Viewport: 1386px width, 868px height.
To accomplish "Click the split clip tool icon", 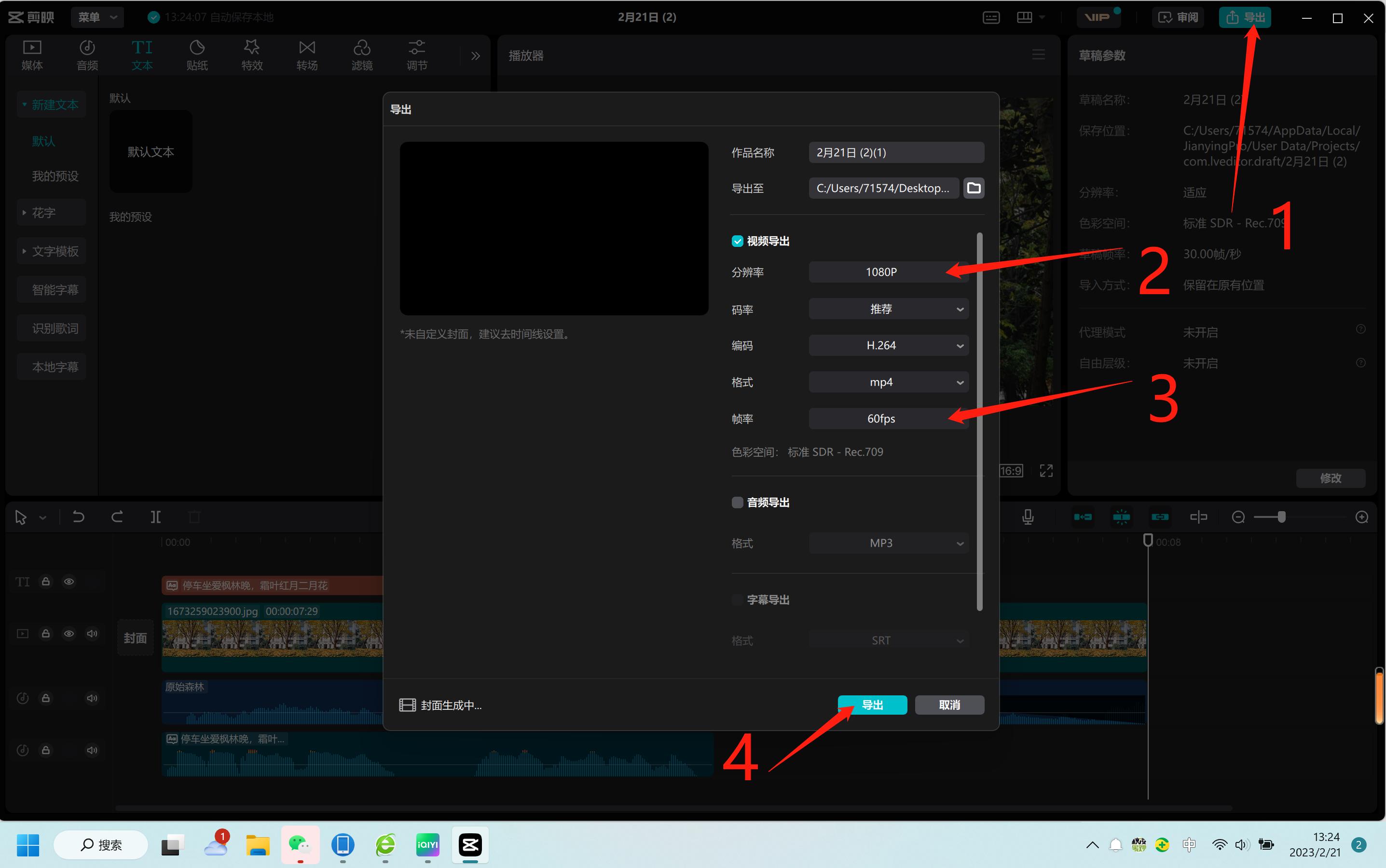I will click(x=156, y=517).
